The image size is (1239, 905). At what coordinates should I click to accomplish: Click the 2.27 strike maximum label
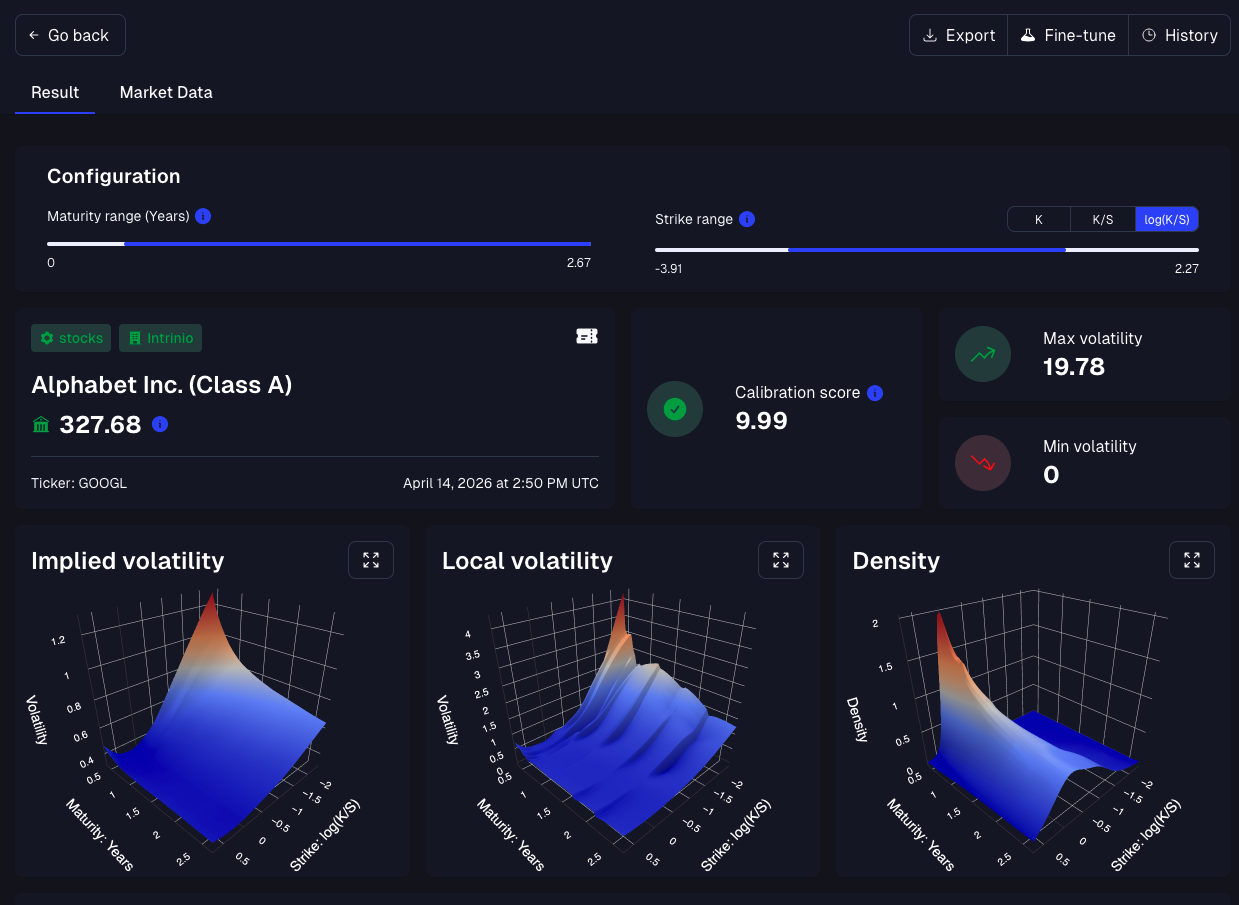click(1187, 268)
